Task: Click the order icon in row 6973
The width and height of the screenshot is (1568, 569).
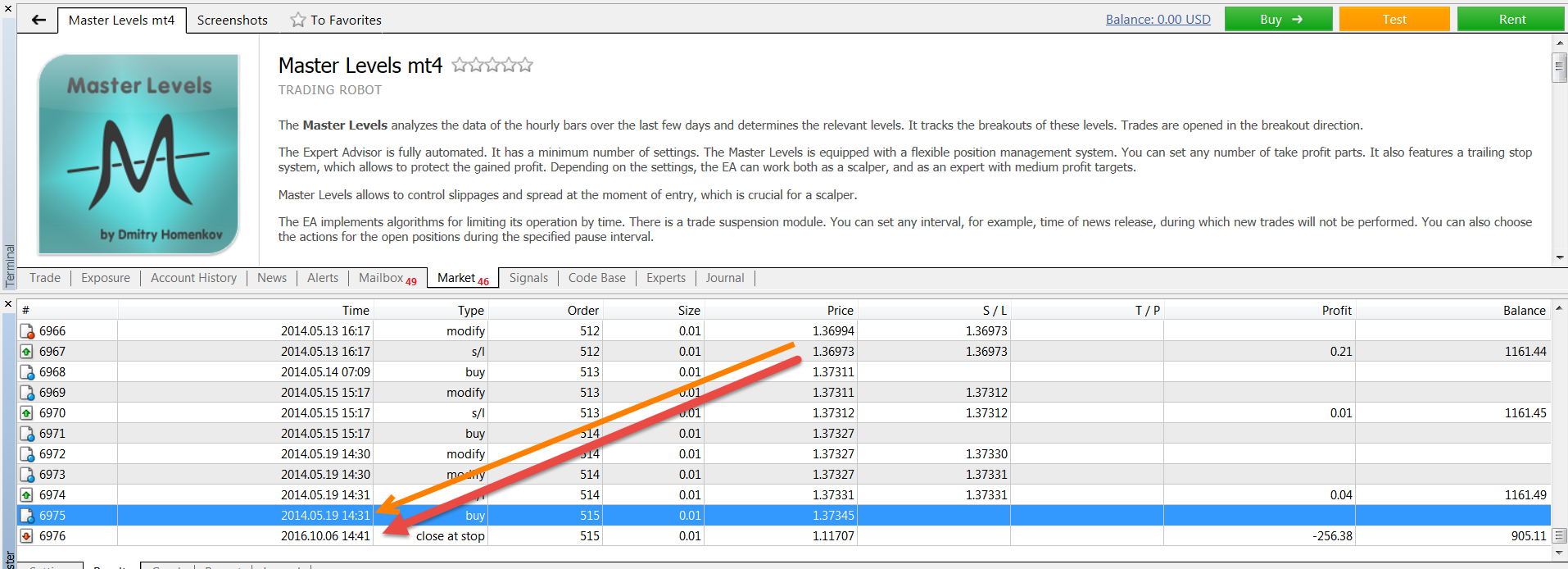Action: (27, 475)
